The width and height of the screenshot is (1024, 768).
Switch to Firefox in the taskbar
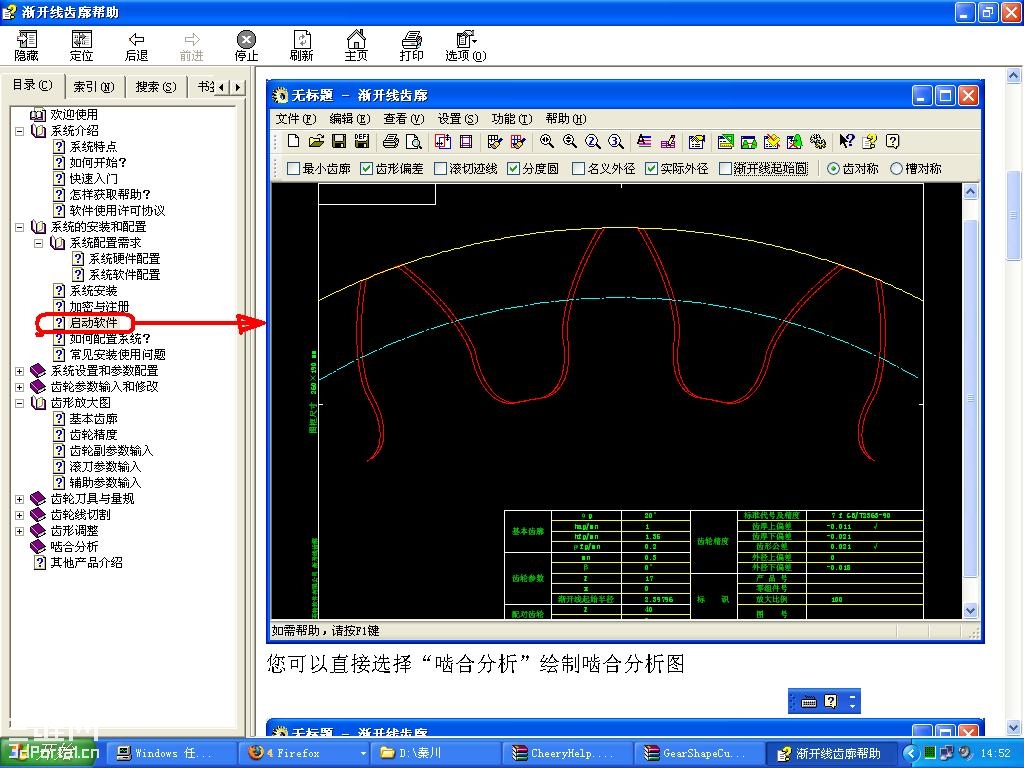coord(304,753)
